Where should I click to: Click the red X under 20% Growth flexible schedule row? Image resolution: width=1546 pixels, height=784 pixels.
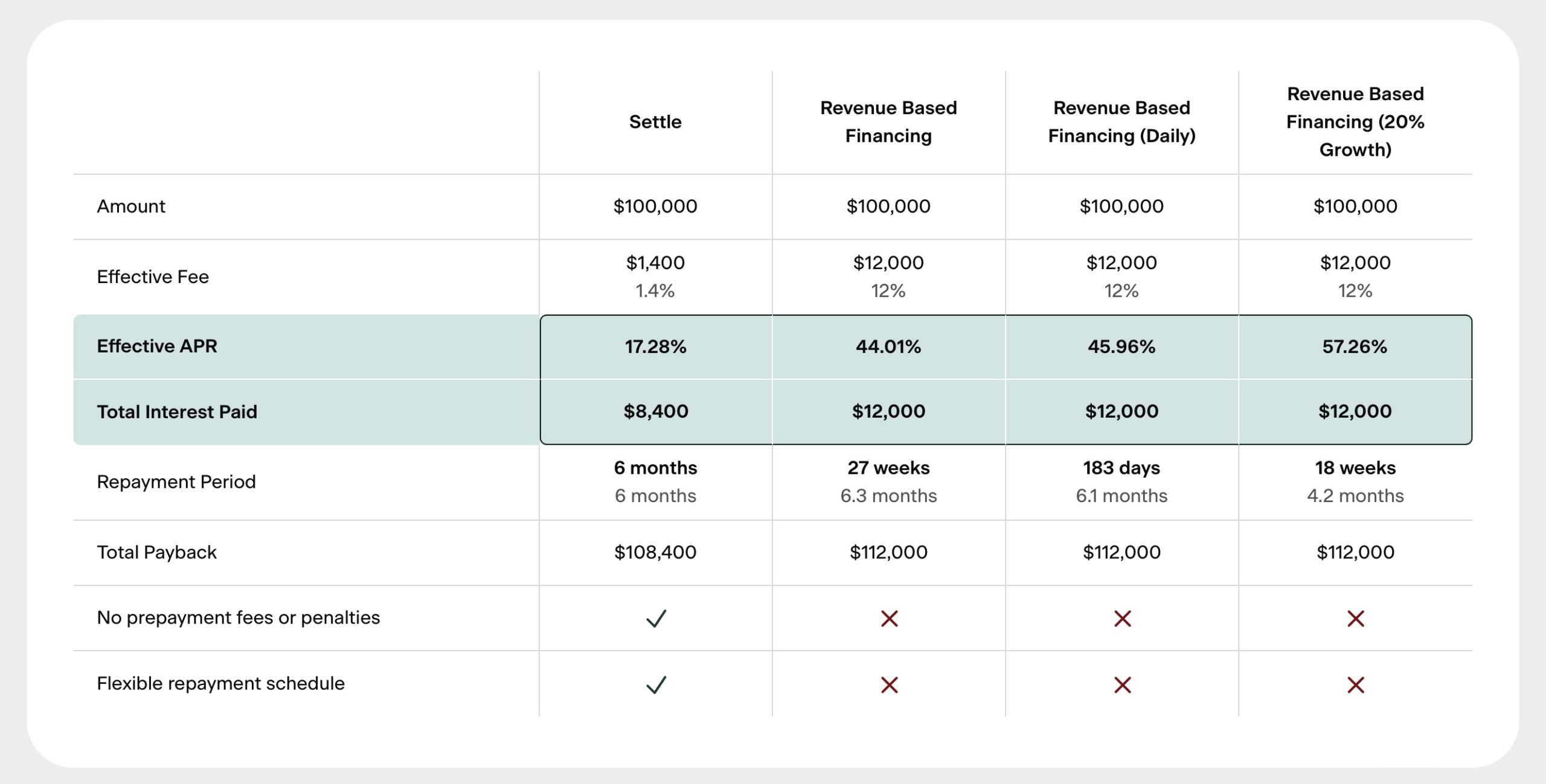tap(1355, 685)
